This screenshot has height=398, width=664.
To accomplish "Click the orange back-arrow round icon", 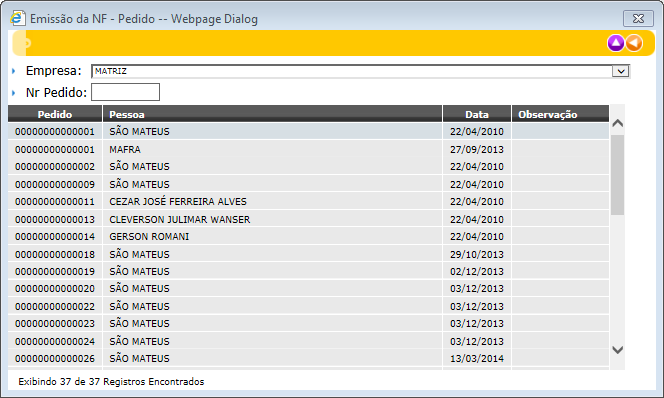I will [x=634, y=43].
